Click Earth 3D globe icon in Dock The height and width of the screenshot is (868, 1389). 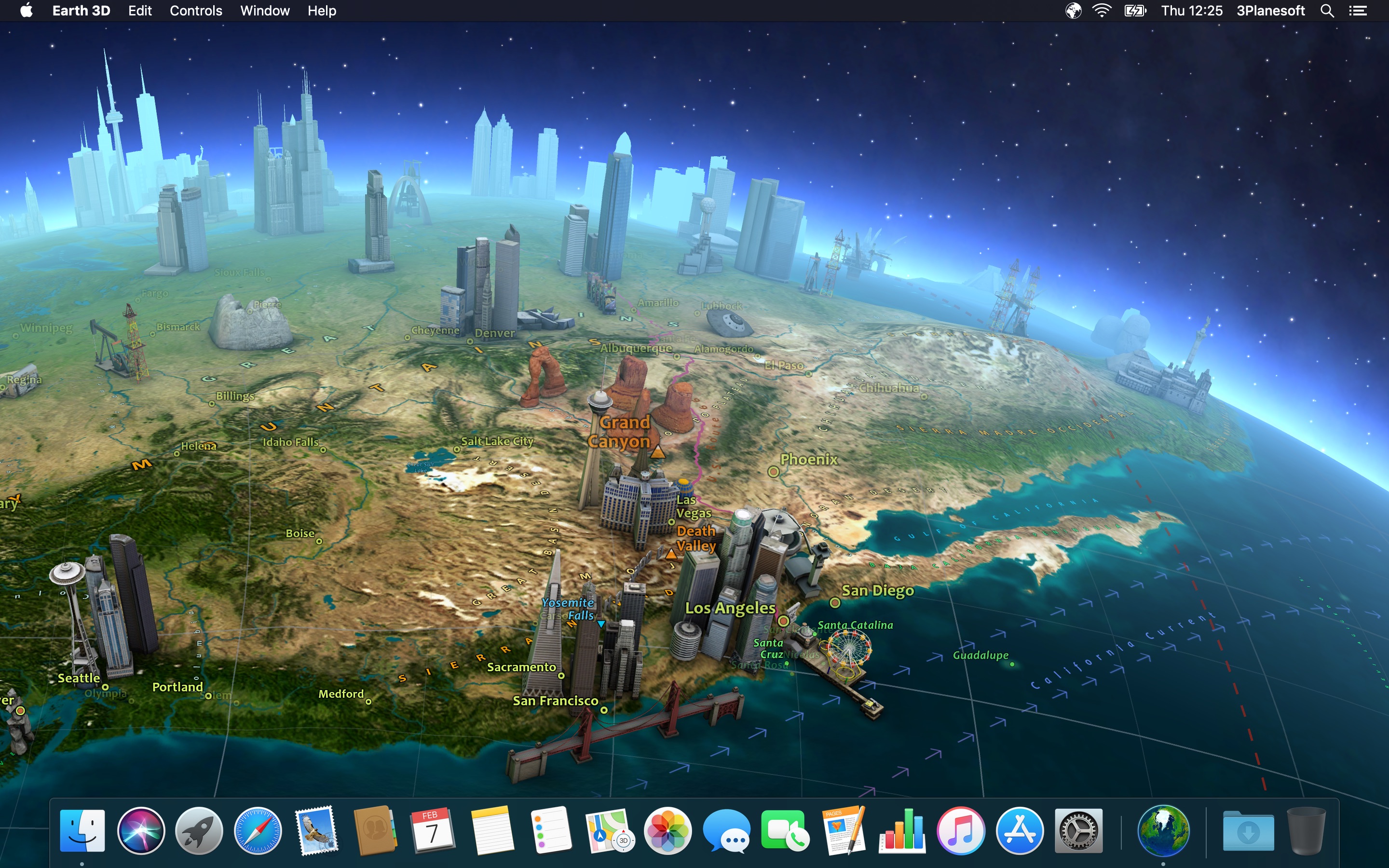(1163, 830)
